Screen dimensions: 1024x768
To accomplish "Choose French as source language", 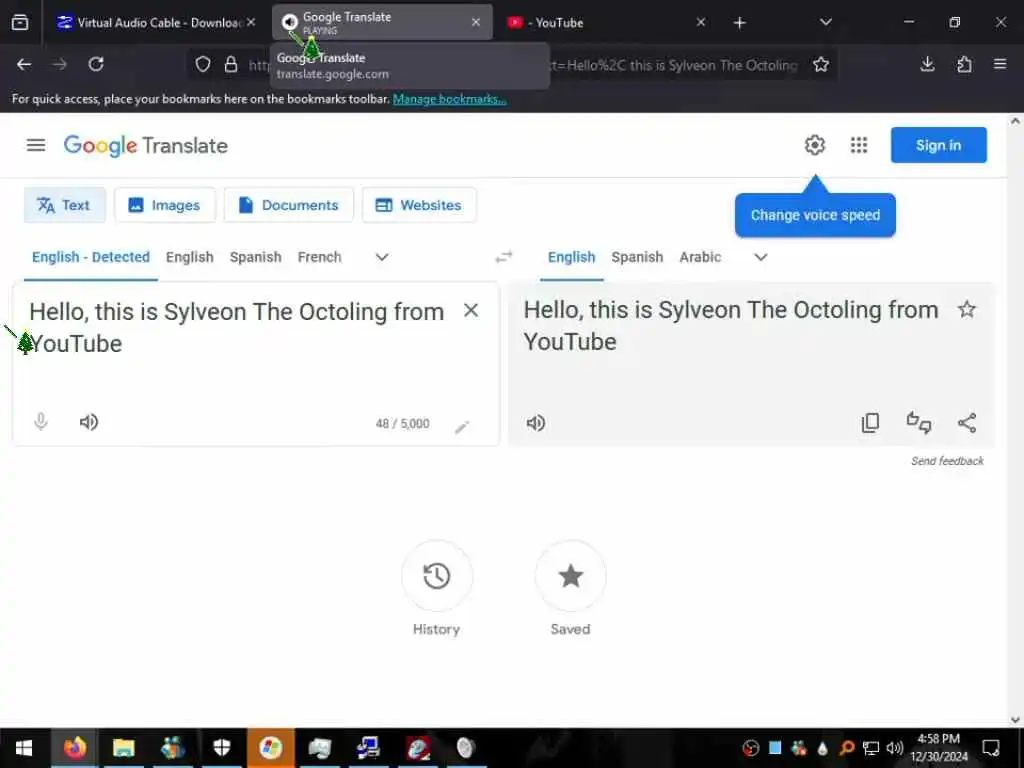I will tap(319, 257).
